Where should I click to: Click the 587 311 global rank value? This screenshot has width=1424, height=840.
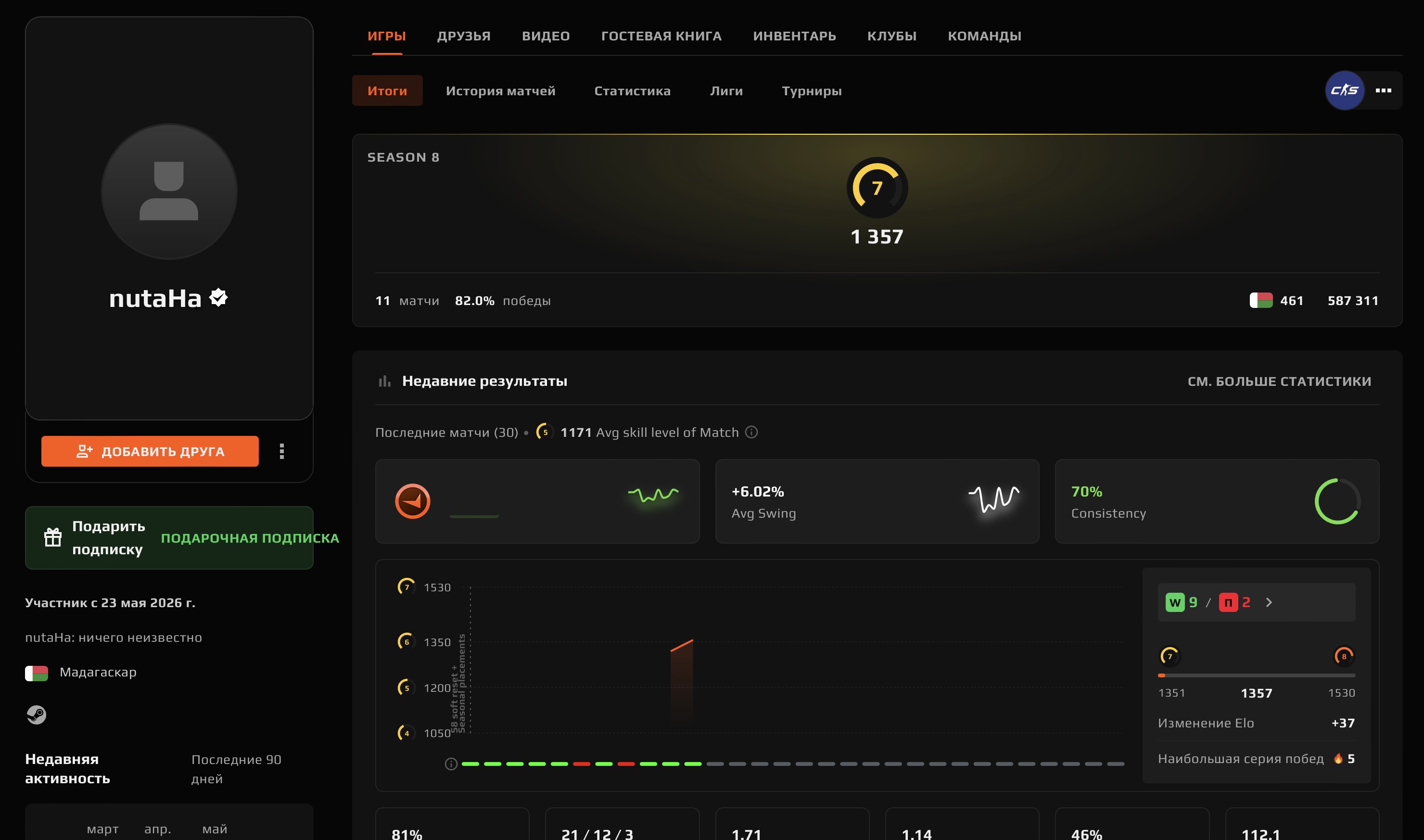1353,301
